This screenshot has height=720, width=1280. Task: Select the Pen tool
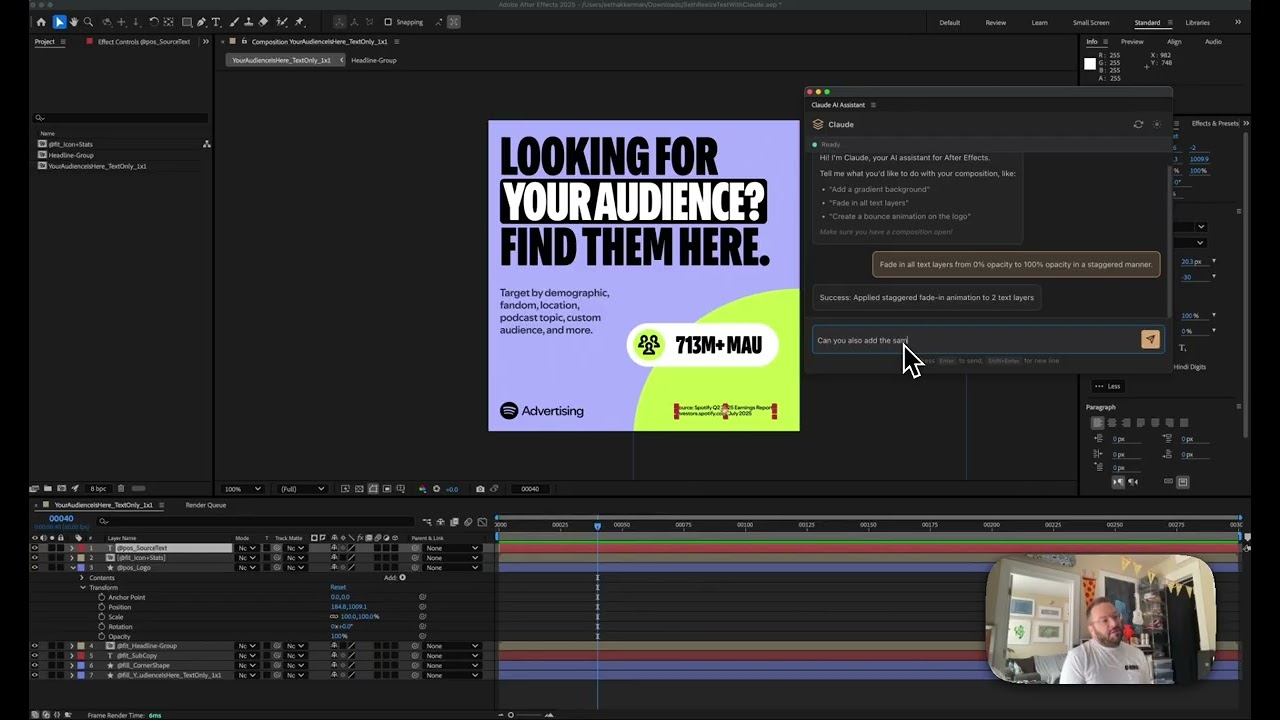click(x=201, y=22)
